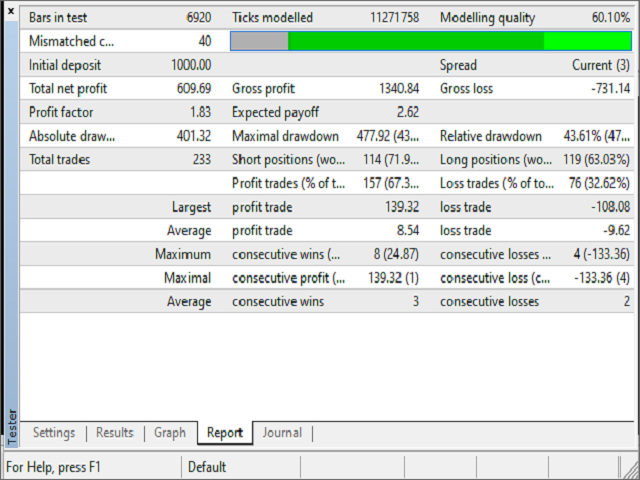Switch to the Settings tab
Screen dimensions: 640x480
[54, 433]
